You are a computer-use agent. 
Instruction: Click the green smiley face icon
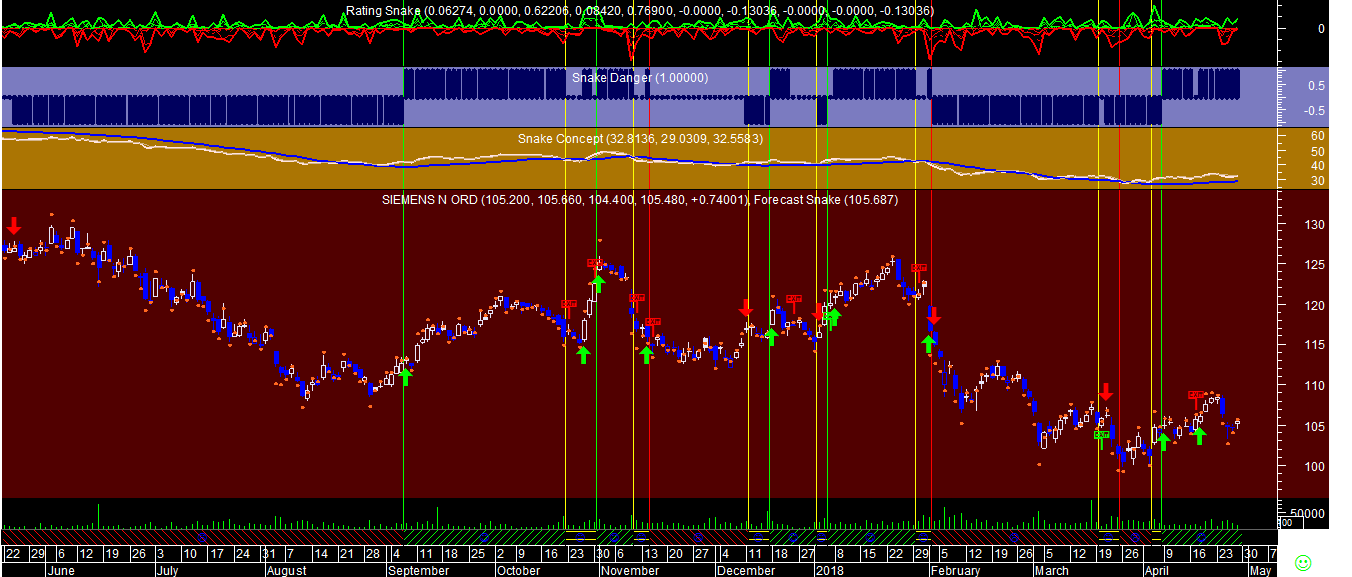[x=1302, y=562]
